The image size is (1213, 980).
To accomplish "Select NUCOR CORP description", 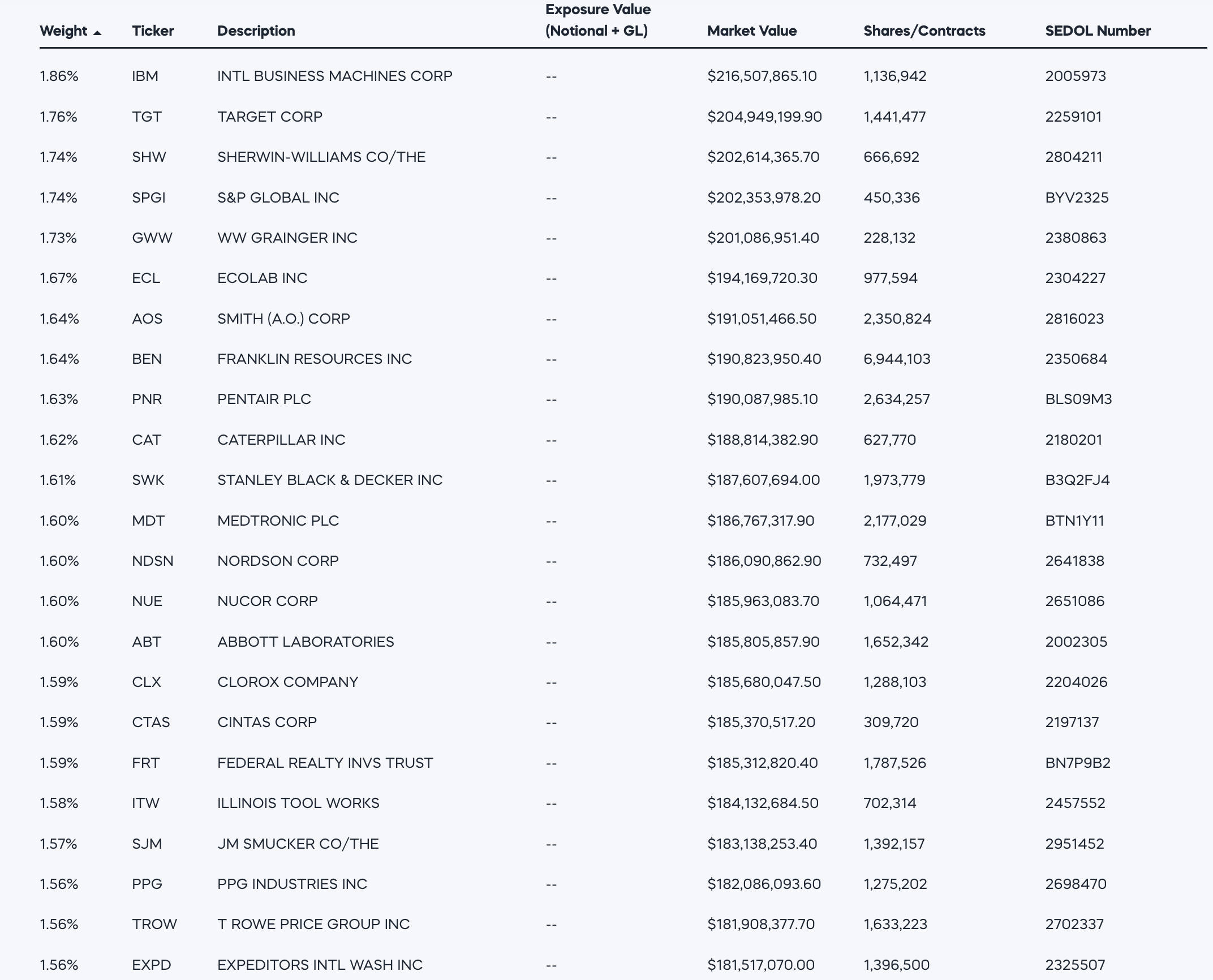I will [268, 601].
